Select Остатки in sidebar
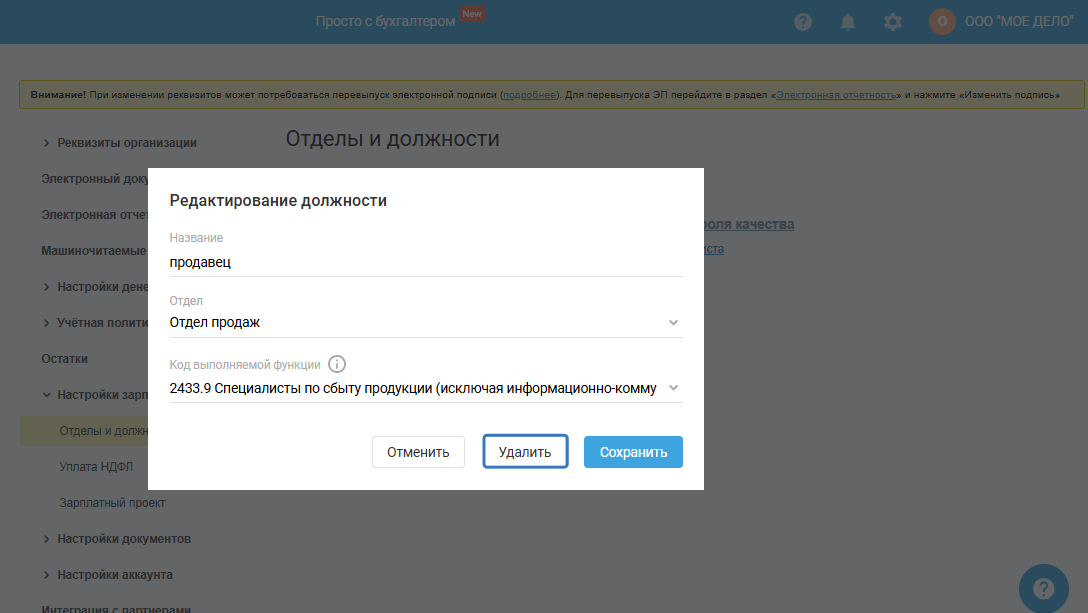This screenshot has height=613, width=1088. point(65,359)
